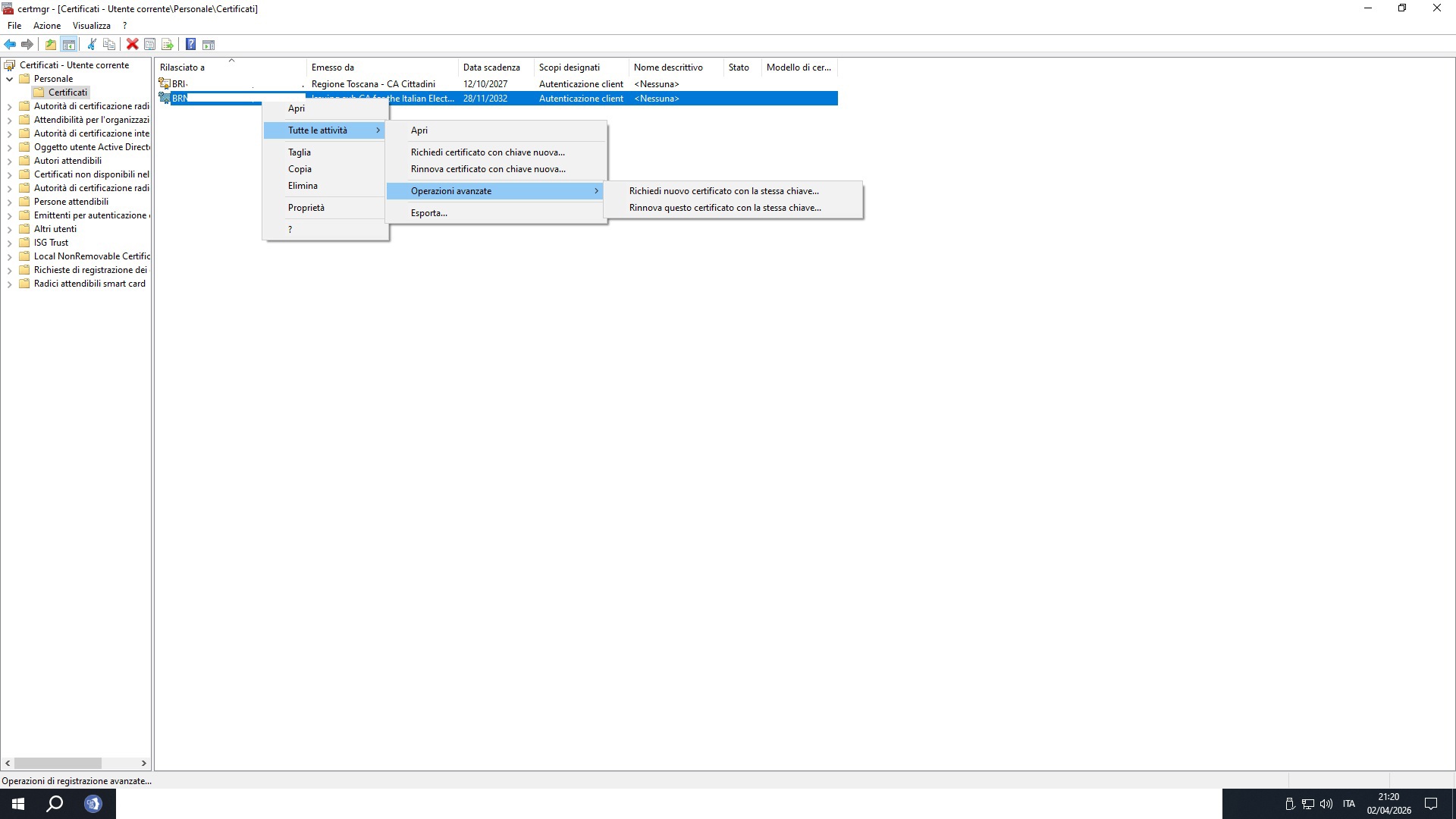The width and height of the screenshot is (1456, 819).
Task: Click the tree pane horizontal scrollbar thumb
Action: coord(58,763)
